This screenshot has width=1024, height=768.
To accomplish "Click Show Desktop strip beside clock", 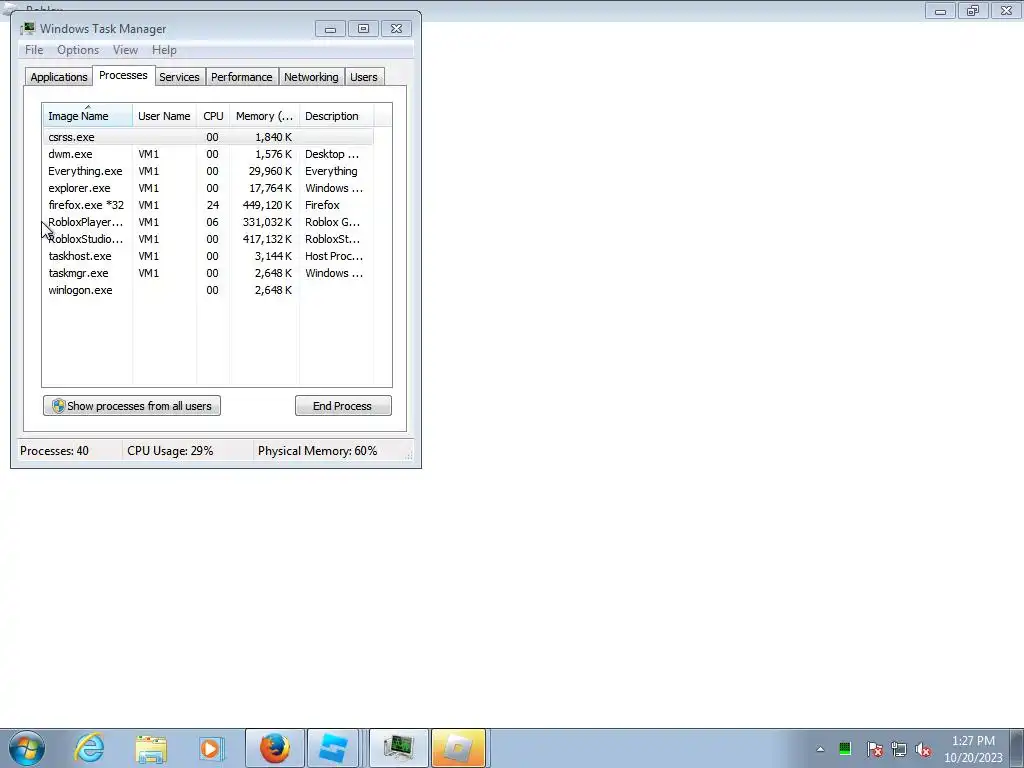I will click(x=1017, y=748).
